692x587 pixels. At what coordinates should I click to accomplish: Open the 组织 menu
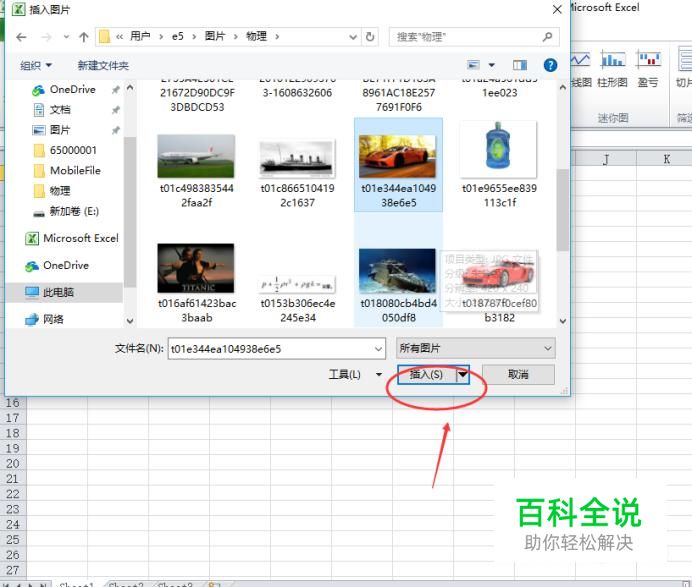[36, 66]
